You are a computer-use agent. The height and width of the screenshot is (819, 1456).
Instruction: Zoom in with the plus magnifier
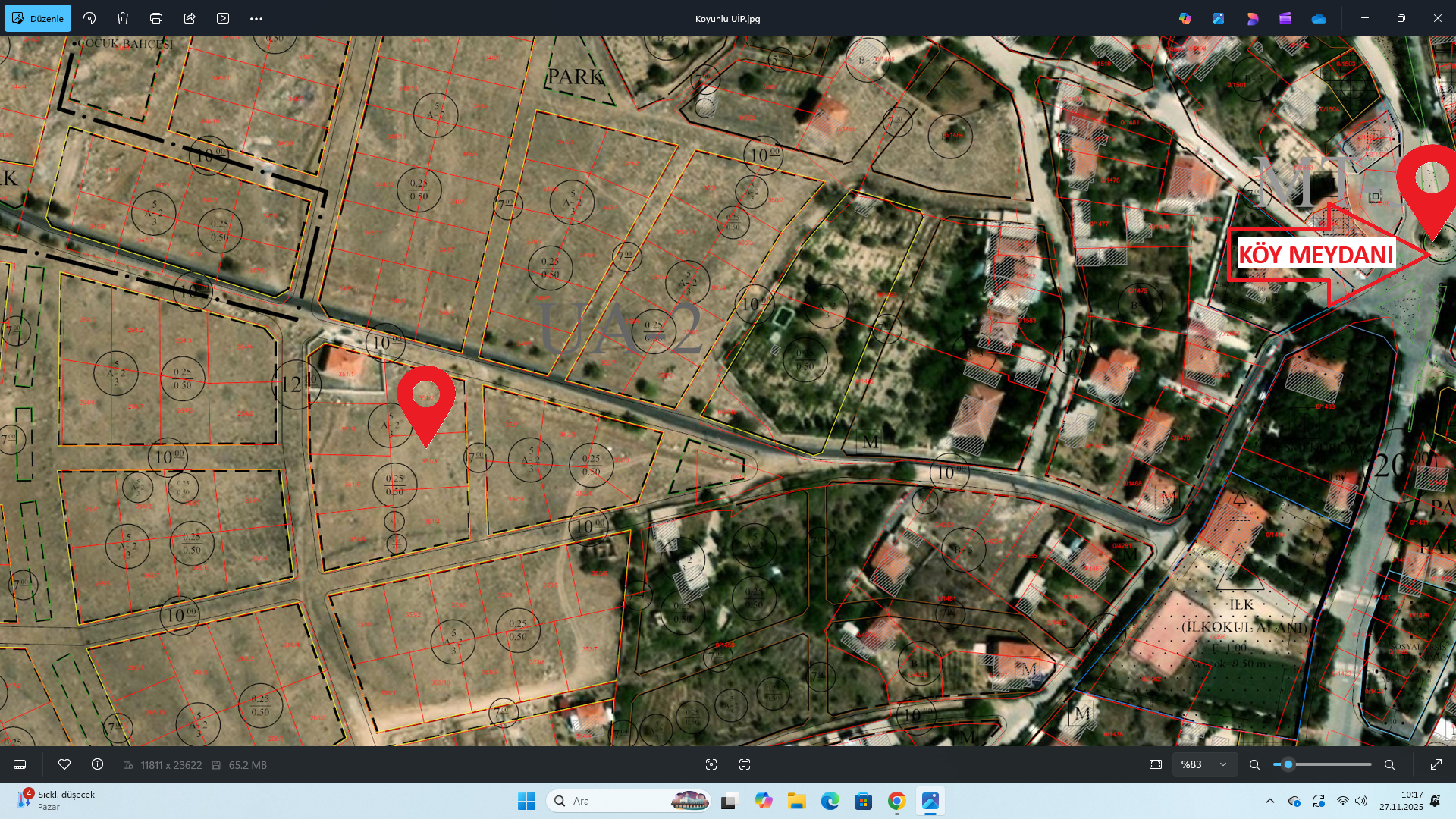tap(1390, 764)
